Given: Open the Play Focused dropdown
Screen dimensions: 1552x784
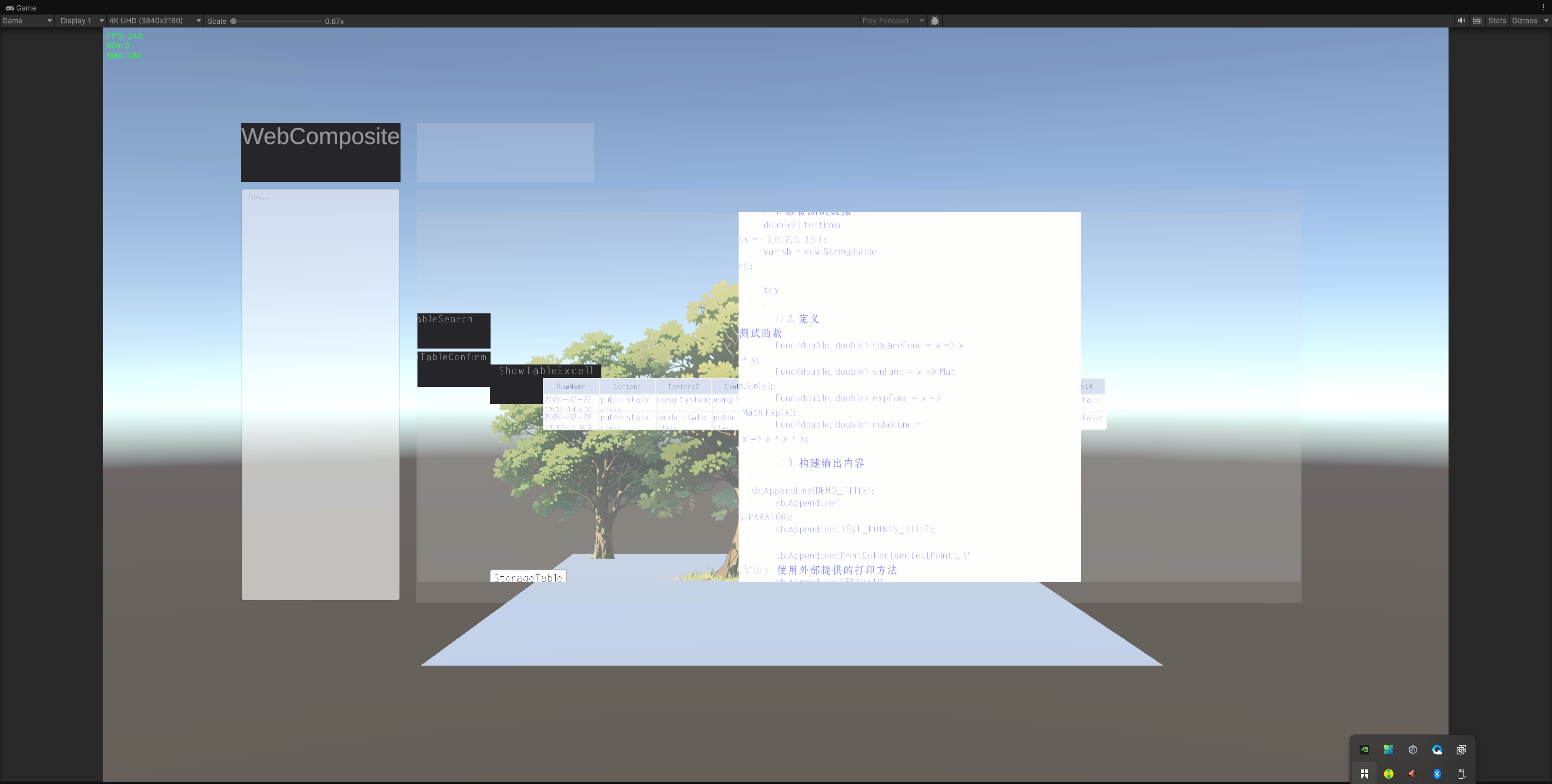Looking at the screenshot, I should 892,21.
